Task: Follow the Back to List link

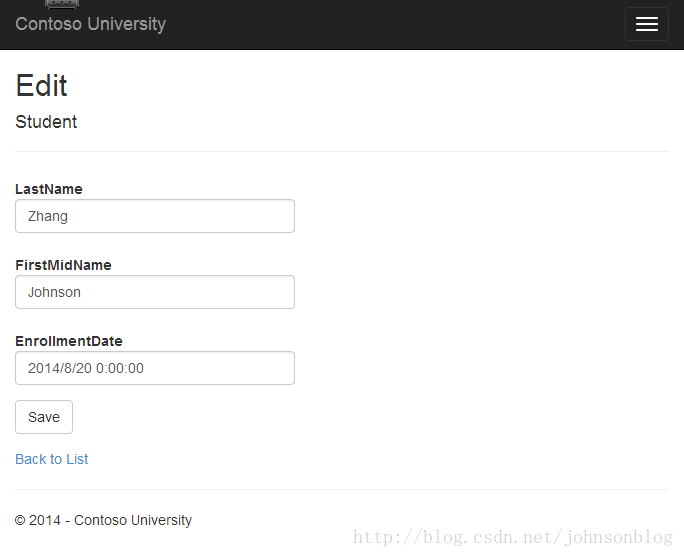Action: tap(51, 459)
